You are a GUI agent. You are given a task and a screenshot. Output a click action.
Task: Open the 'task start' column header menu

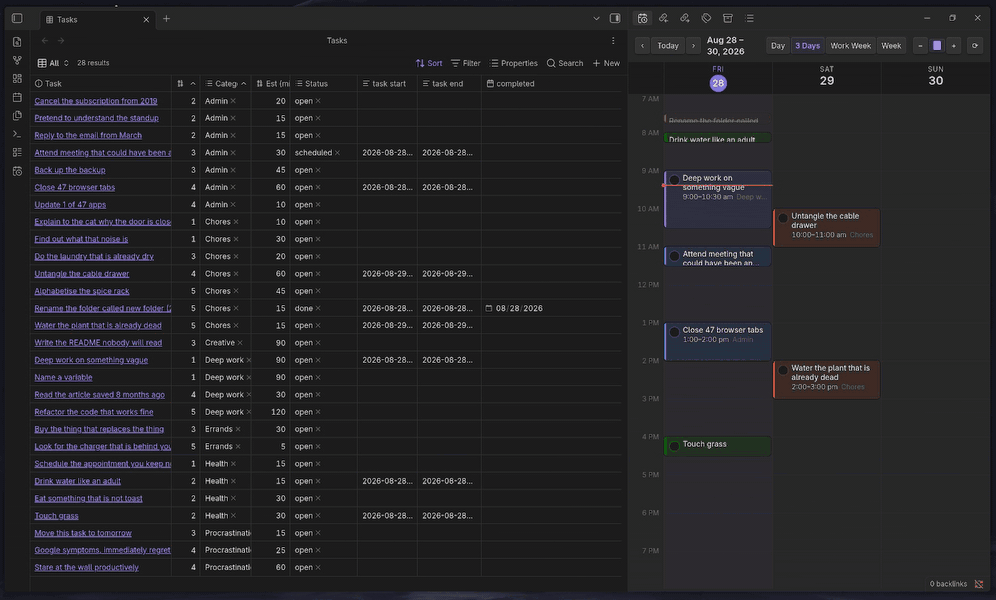(387, 83)
